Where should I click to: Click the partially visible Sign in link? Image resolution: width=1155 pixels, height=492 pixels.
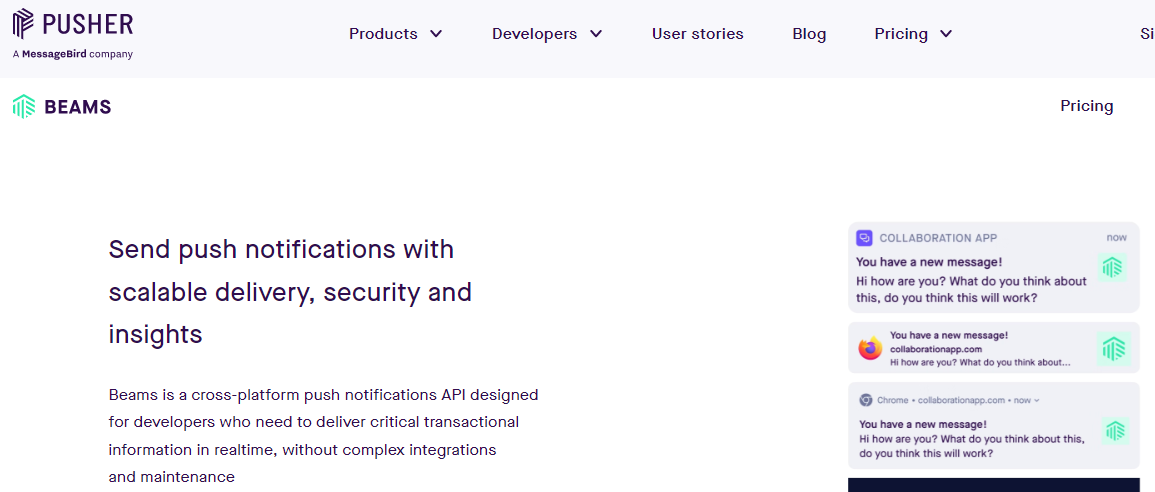point(1147,34)
